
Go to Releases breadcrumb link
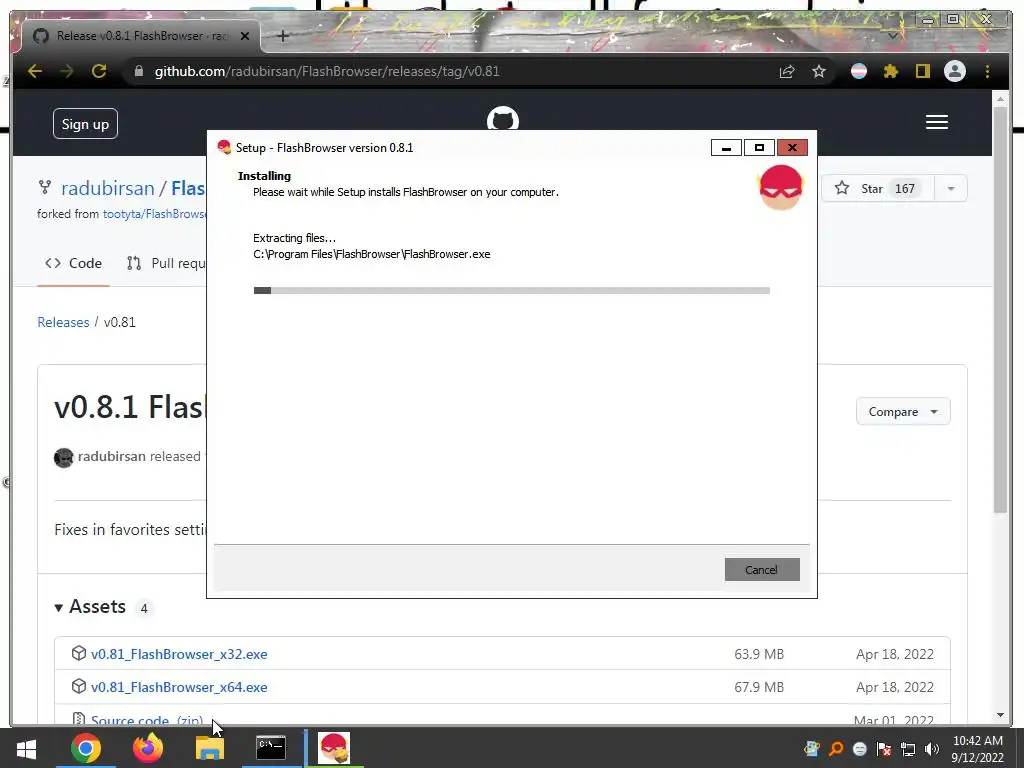pos(63,322)
